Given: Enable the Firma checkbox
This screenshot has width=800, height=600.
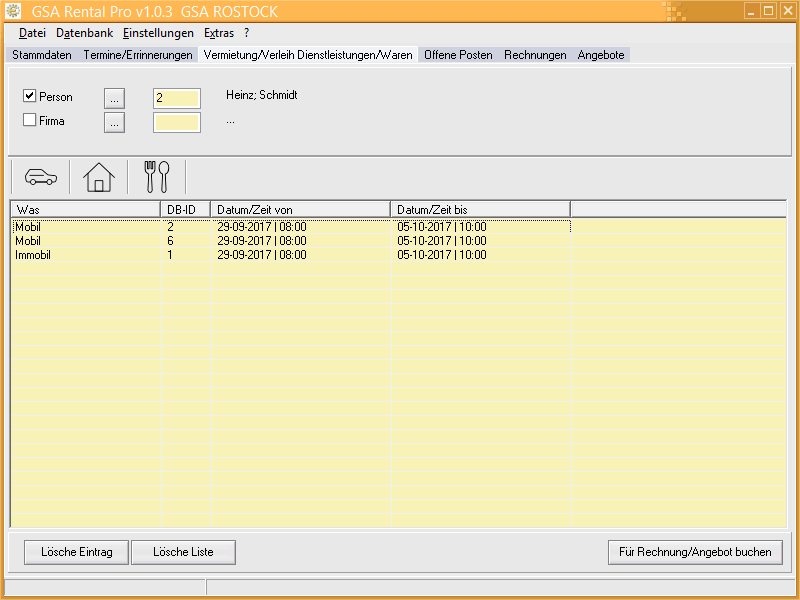Looking at the screenshot, I should (30, 121).
